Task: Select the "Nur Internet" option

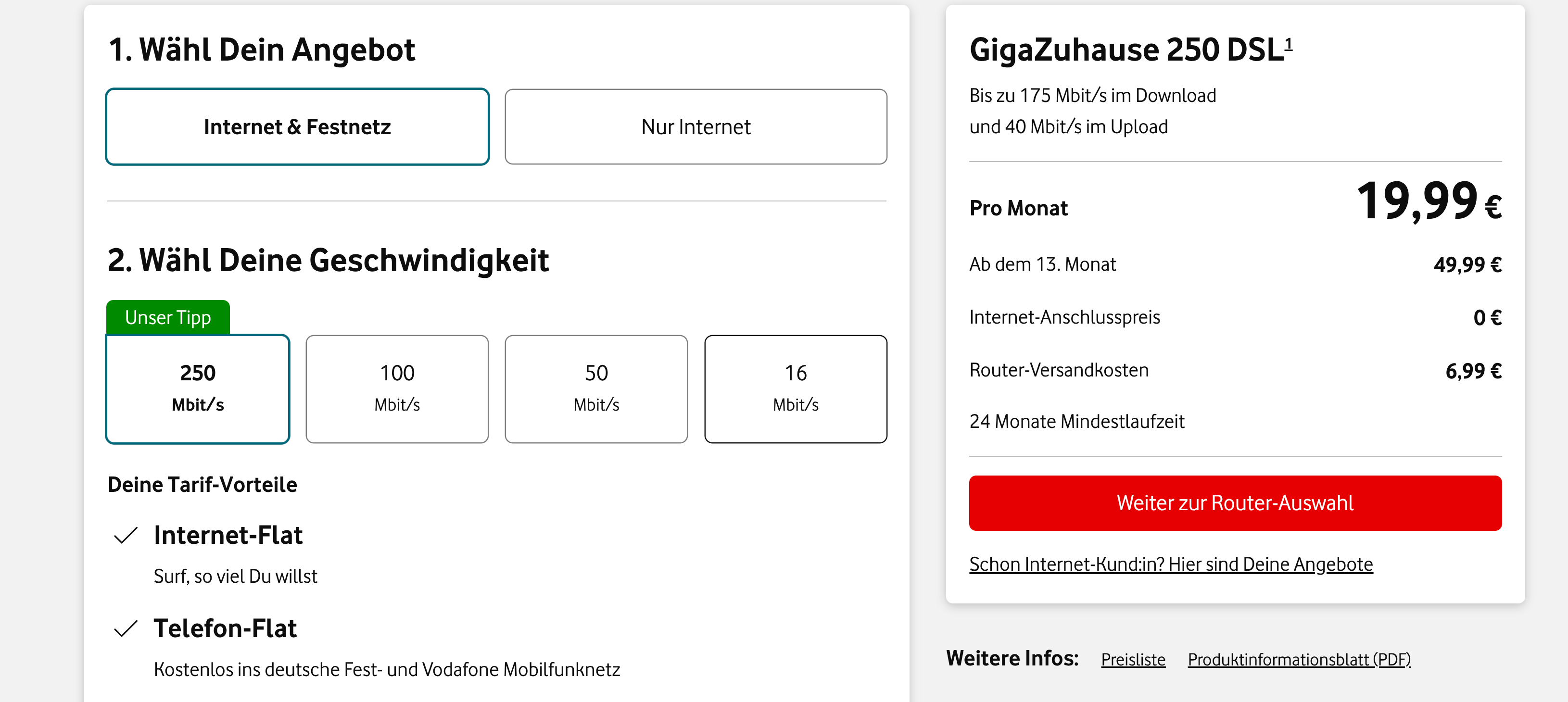Action: (695, 126)
